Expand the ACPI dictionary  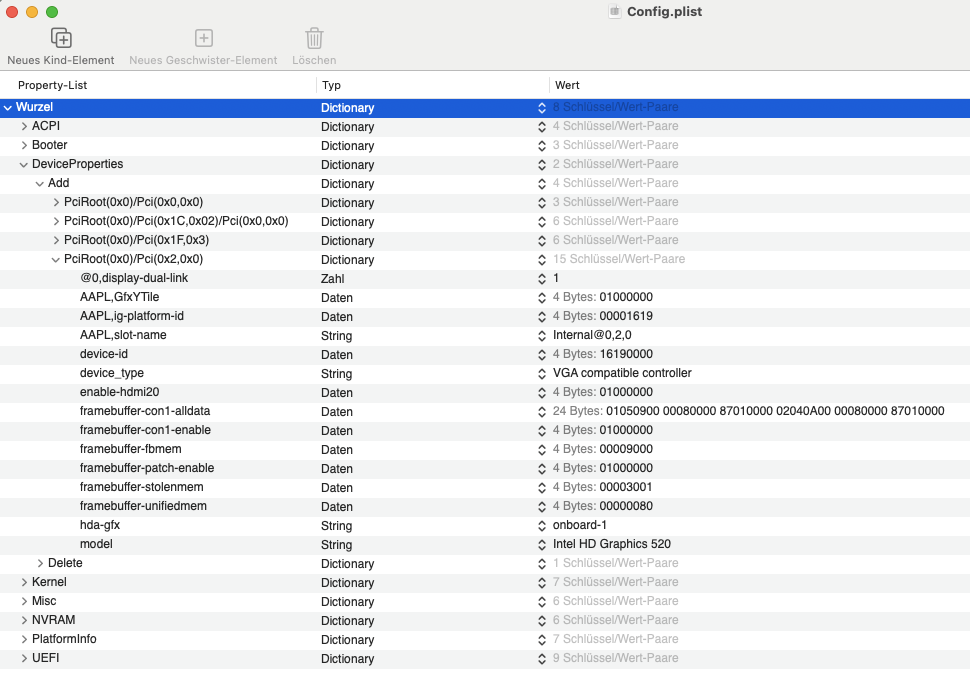pyautogui.click(x=24, y=126)
